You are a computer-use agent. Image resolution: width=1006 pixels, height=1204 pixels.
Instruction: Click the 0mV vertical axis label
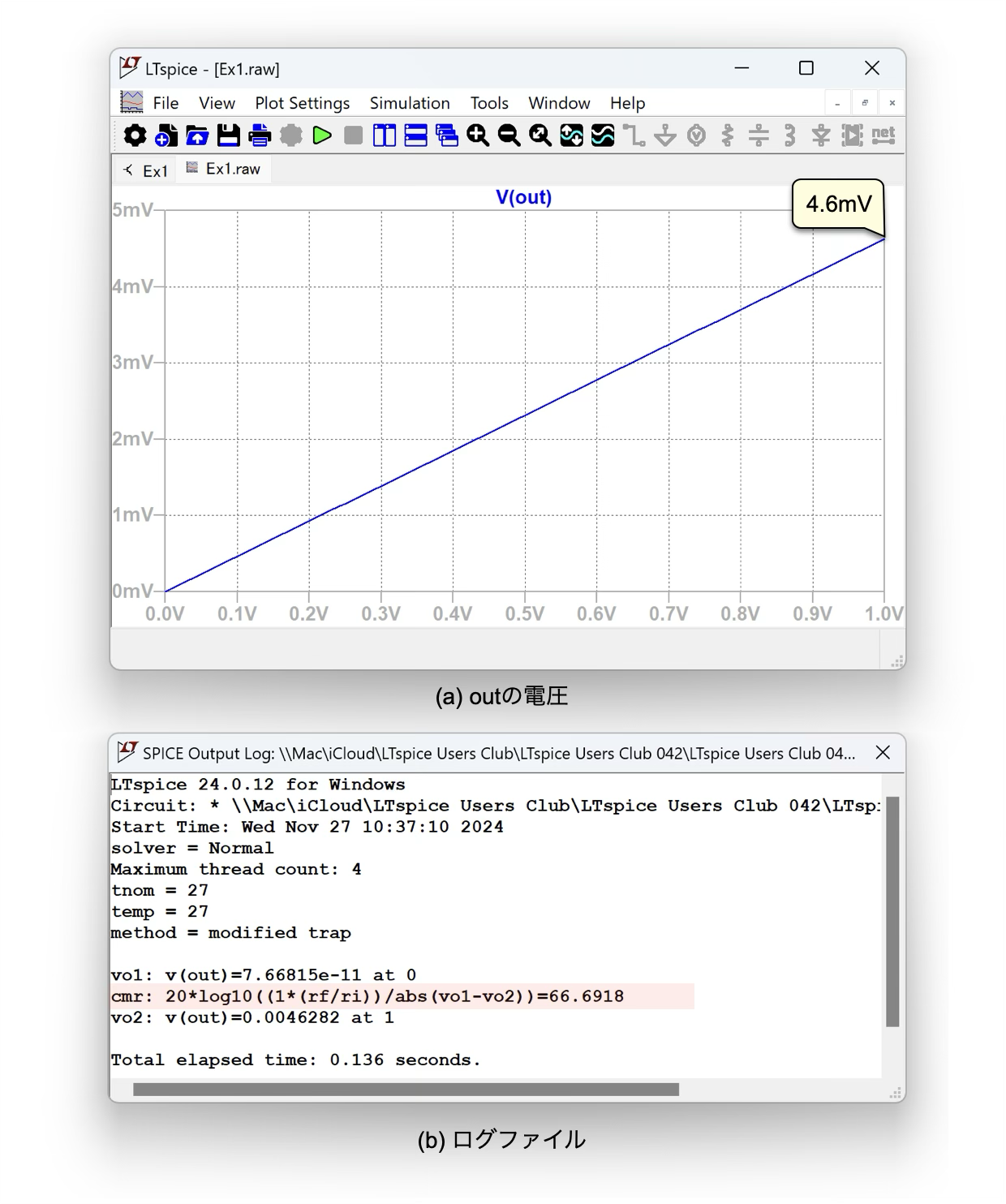(x=132, y=591)
